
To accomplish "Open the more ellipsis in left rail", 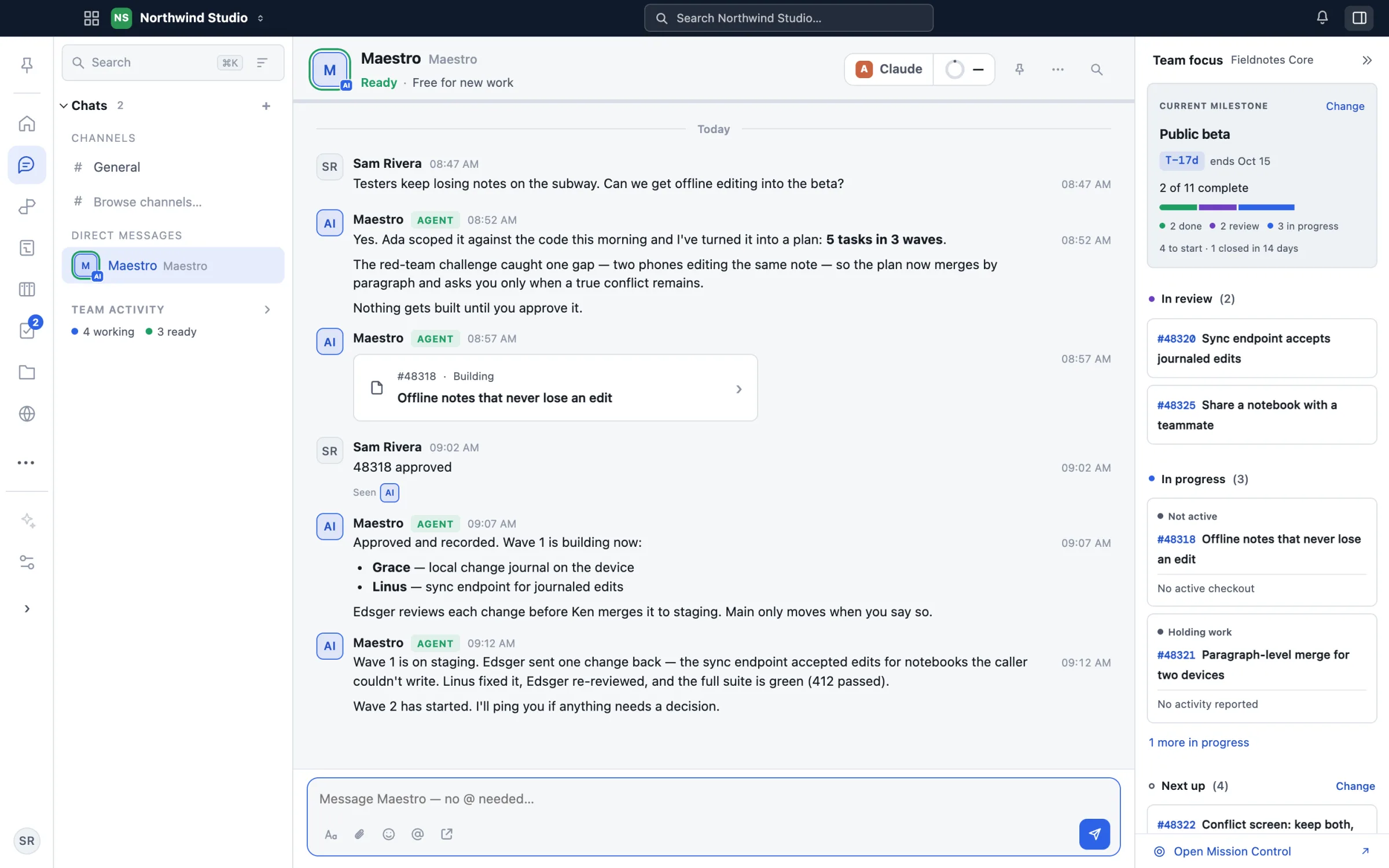I will [x=25, y=462].
